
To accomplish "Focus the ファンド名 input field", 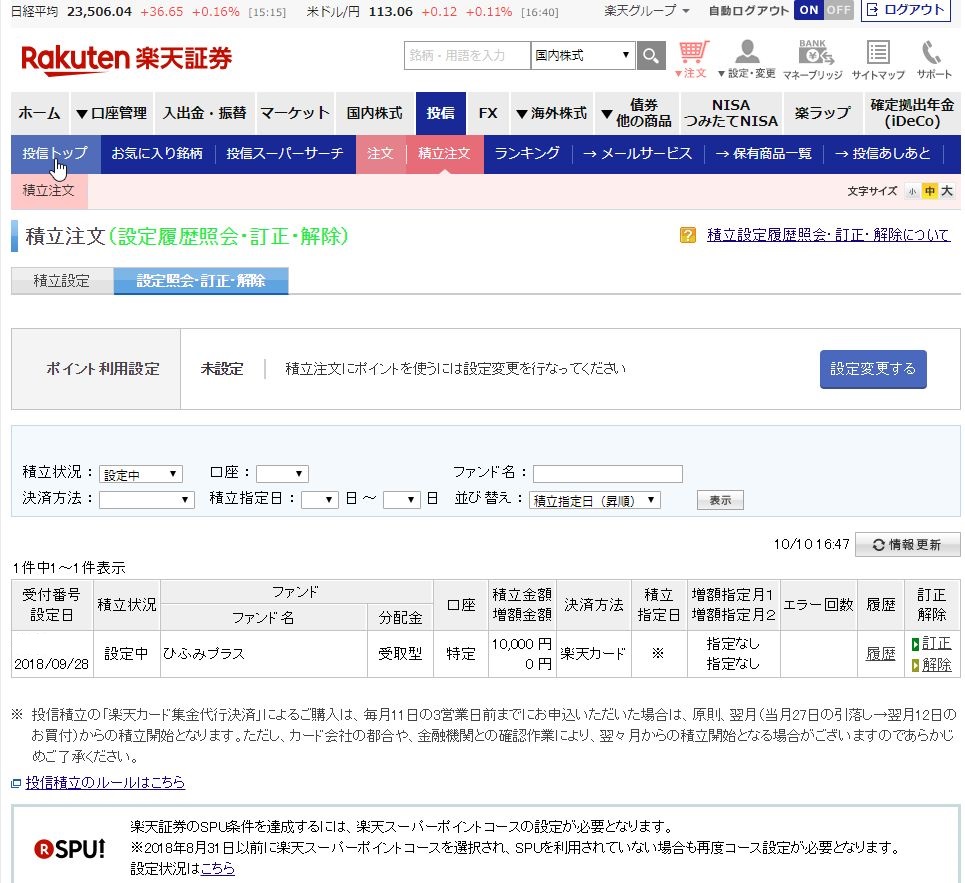I will 607,473.
